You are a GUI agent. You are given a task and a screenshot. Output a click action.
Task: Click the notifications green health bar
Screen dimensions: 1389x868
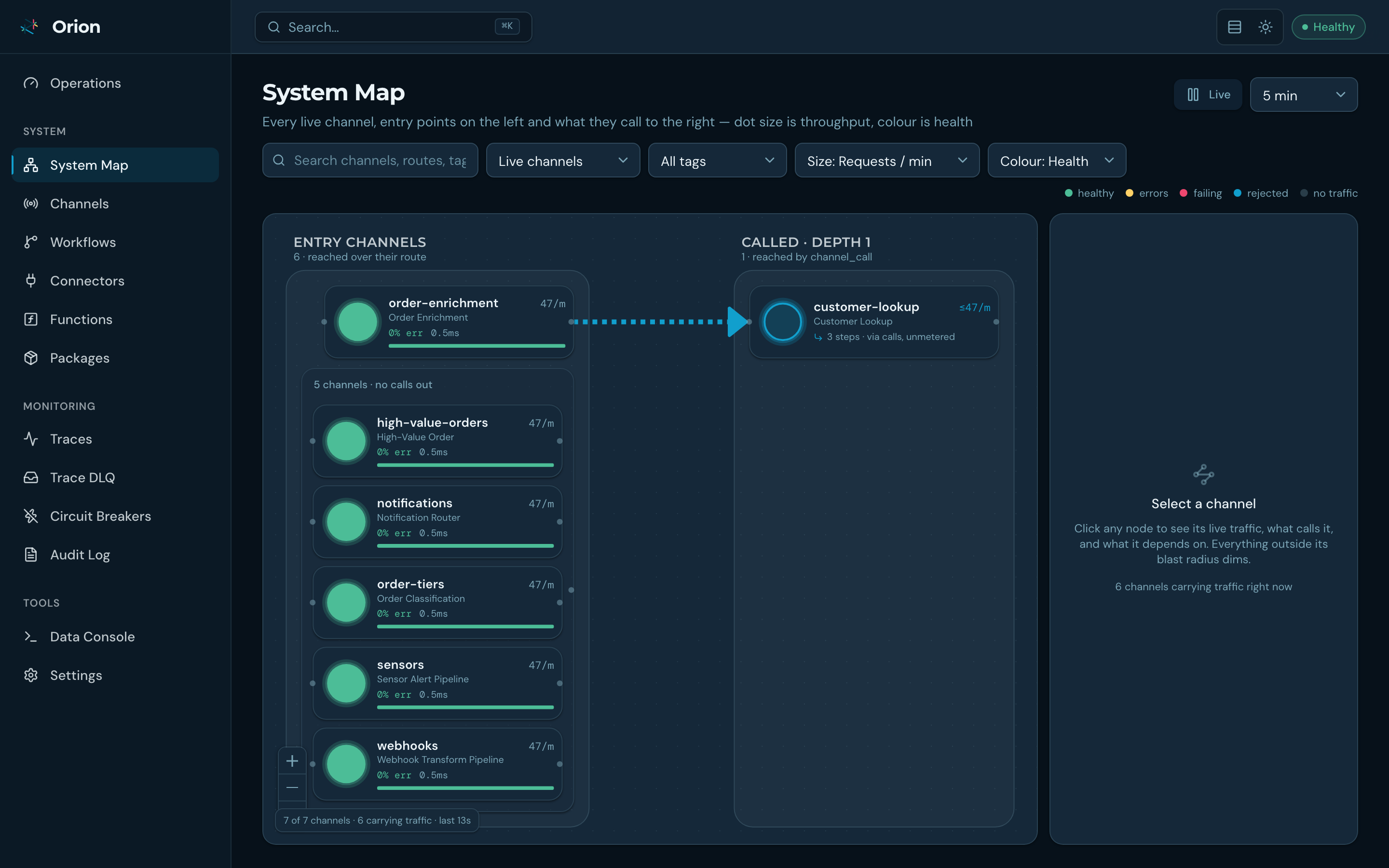pos(465,546)
